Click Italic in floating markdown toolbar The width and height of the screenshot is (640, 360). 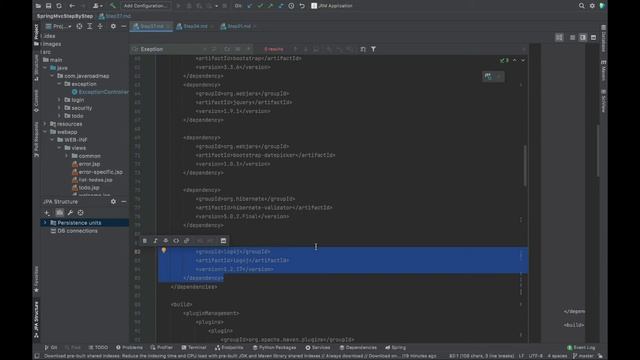point(155,241)
